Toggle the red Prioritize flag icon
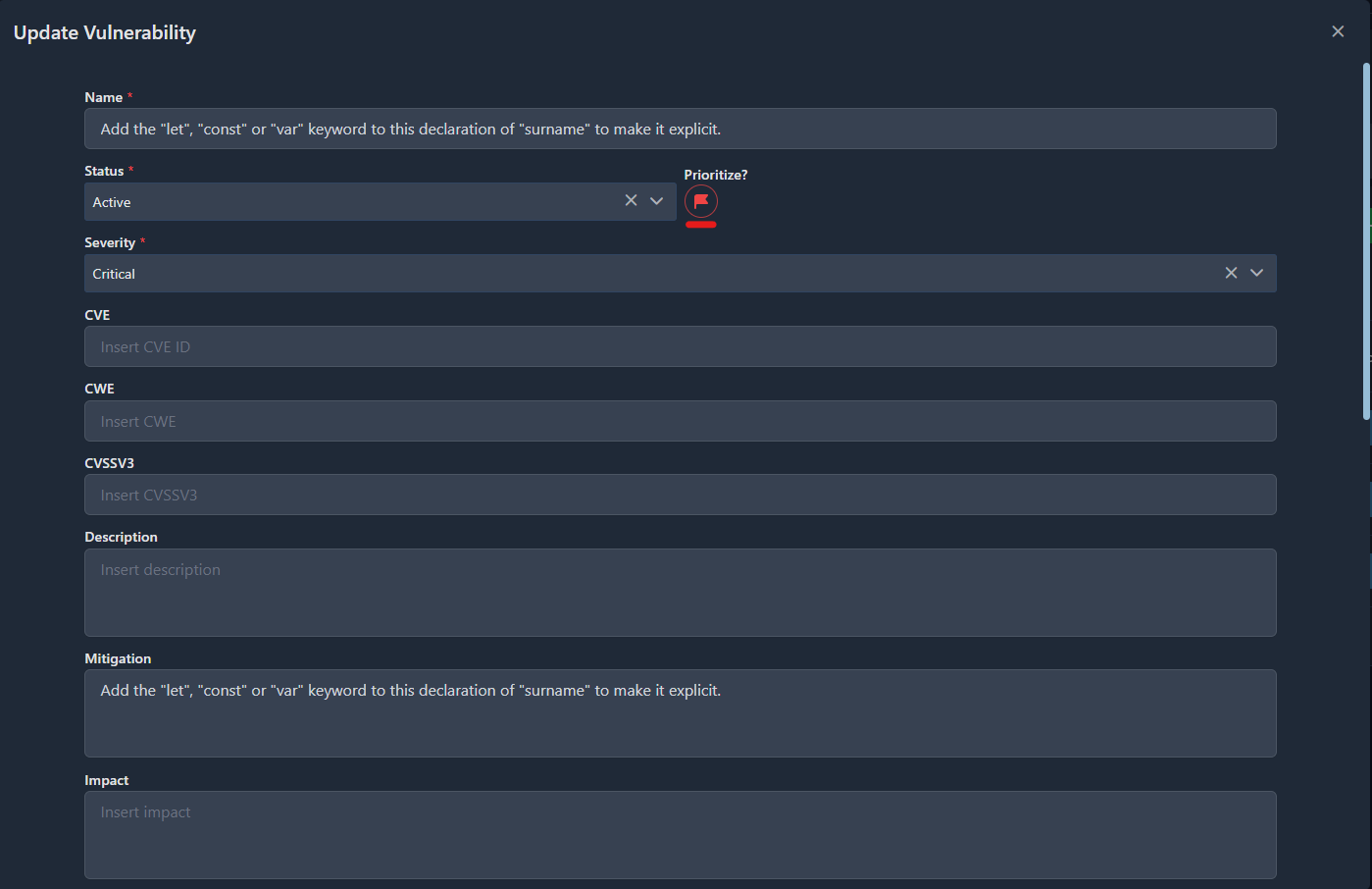This screenshot has height=889, width=1372. [x=700, y=202]
